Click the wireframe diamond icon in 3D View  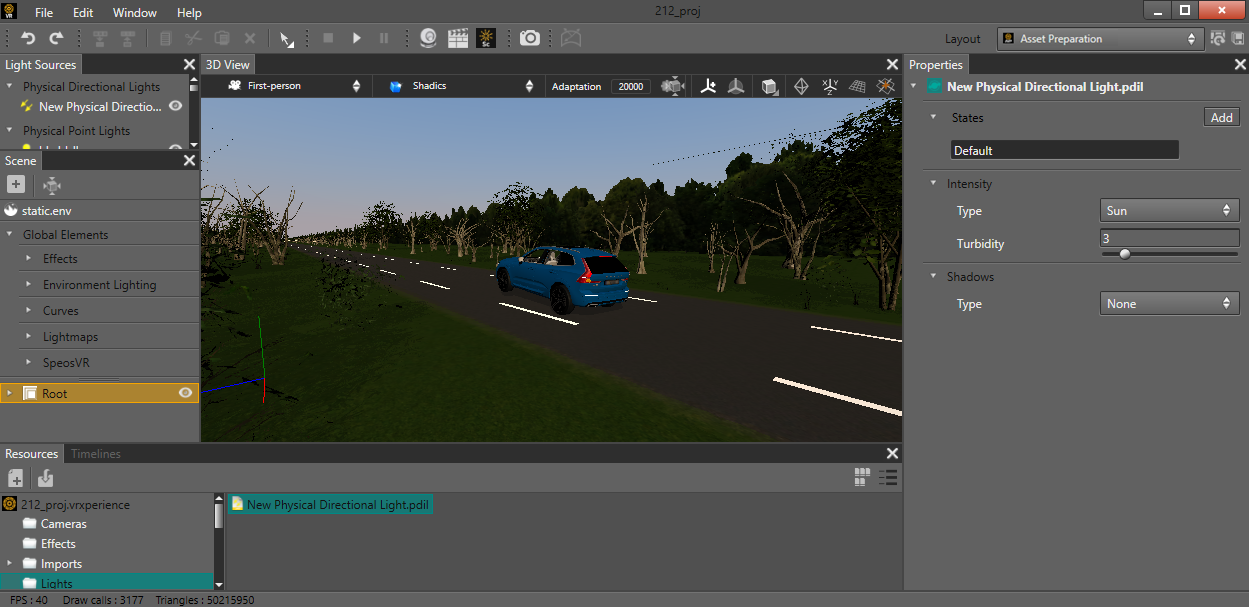(801, 86)
